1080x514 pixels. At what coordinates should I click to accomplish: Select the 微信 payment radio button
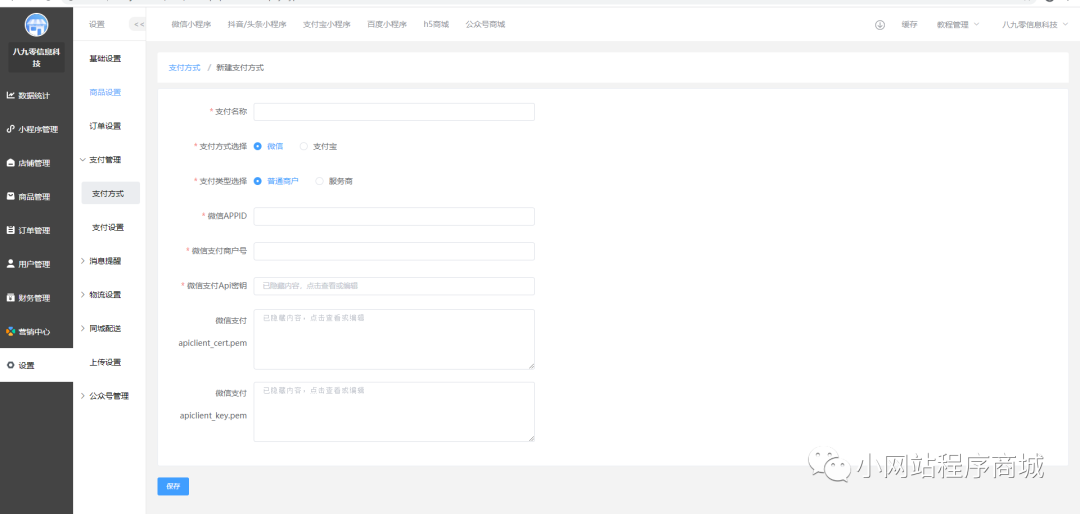(258, 146)
